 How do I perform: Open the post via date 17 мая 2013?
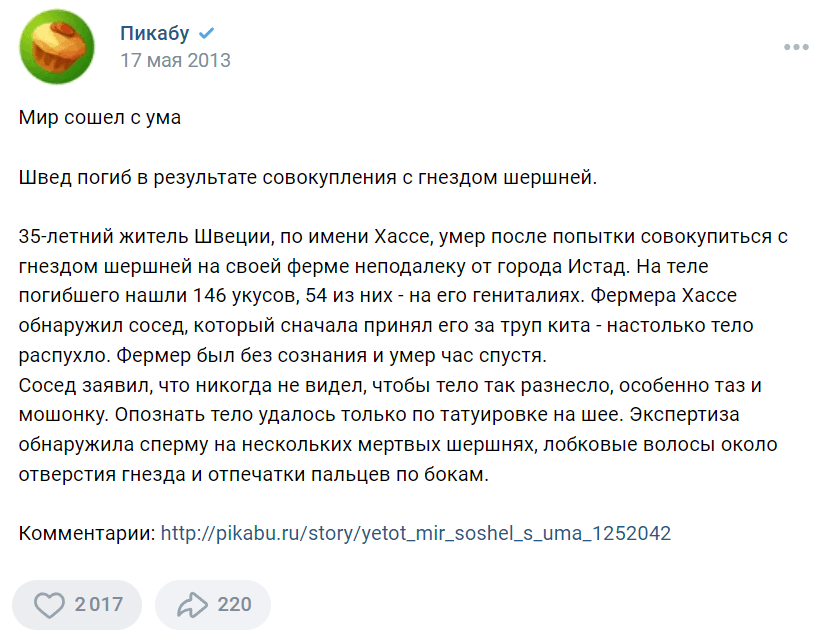(x=175, y=60)
